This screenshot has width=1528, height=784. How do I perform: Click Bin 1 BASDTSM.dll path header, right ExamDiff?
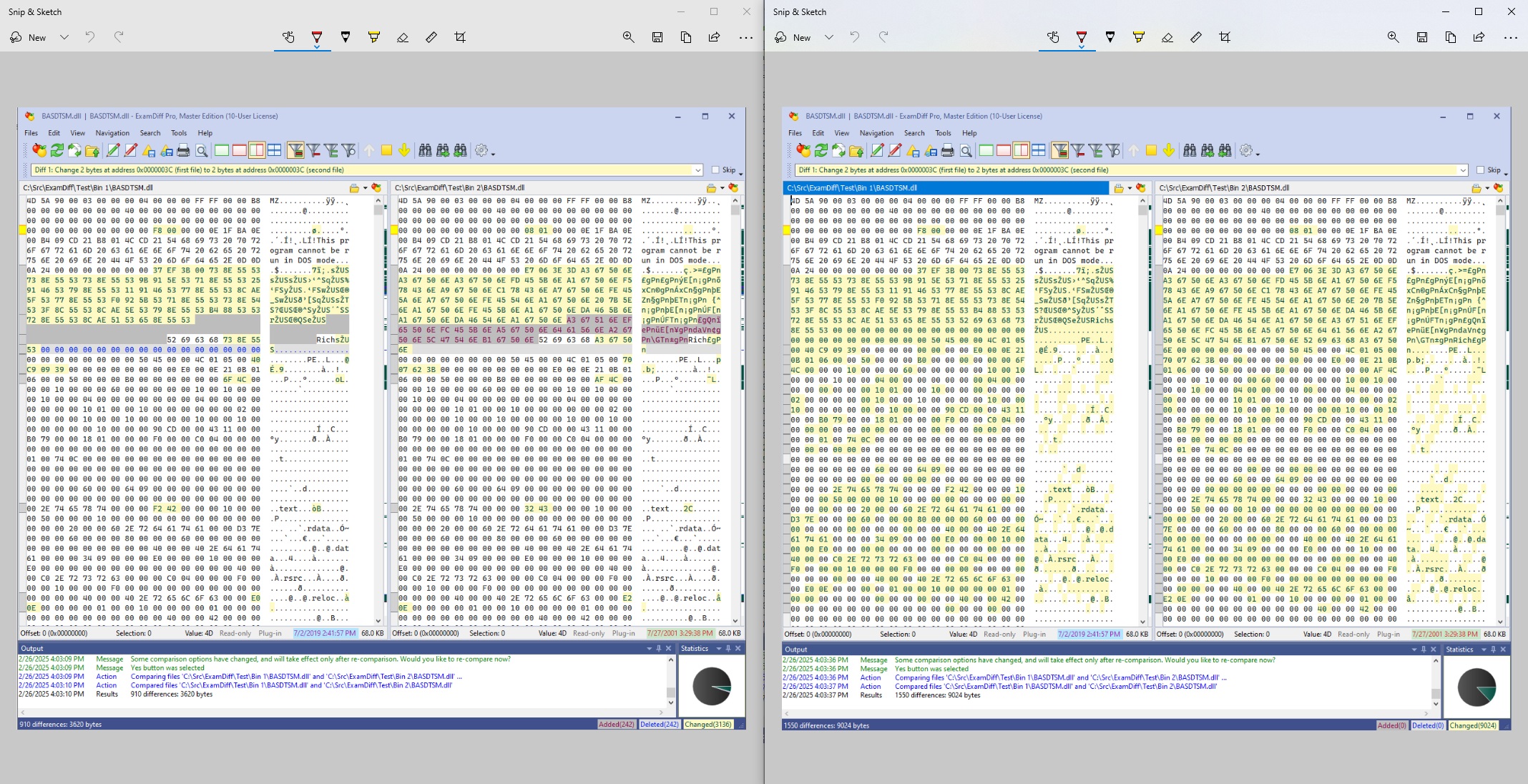tap(946, 188)
